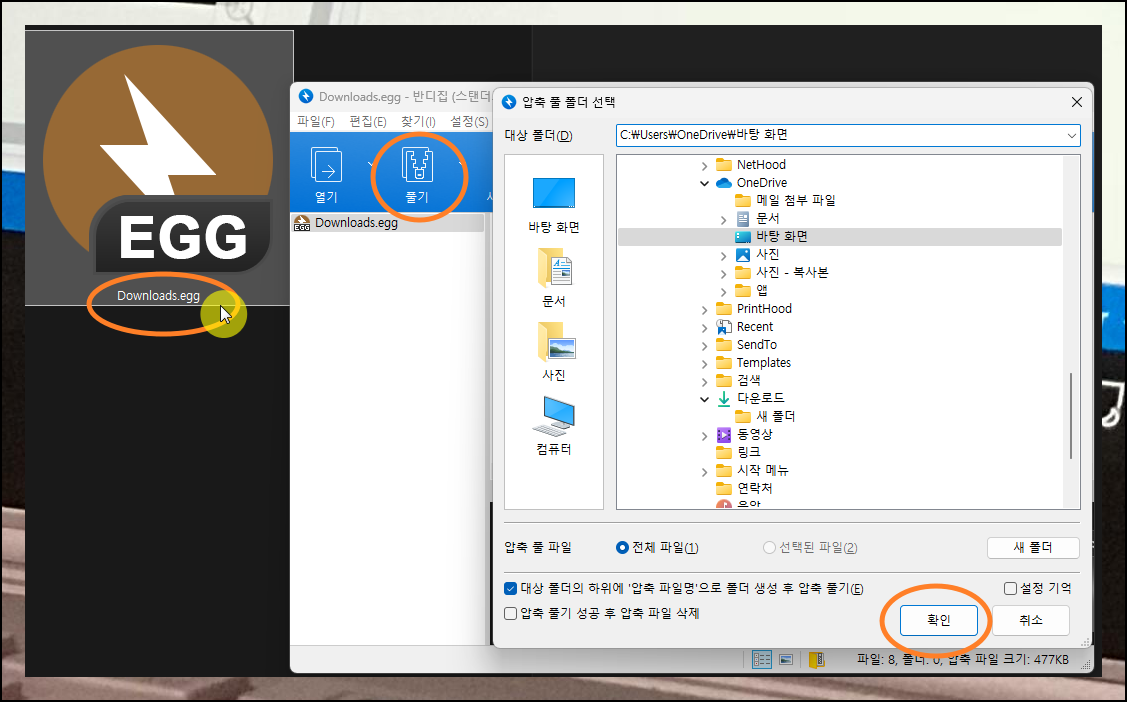Image resolution: width=1127 pixels, height=702 pixels.
Task: Confirm extraction with the 확인 button
Action: pos(939,620)
